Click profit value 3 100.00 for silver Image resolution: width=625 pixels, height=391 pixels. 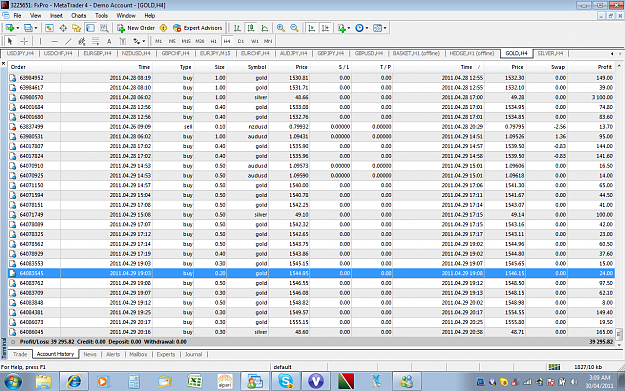tap(602, 97)
